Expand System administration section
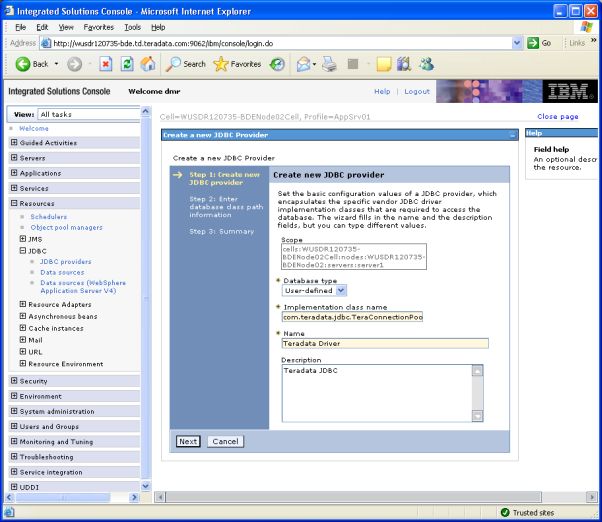Viewport: 602px width, 522px height. (14, 411)
